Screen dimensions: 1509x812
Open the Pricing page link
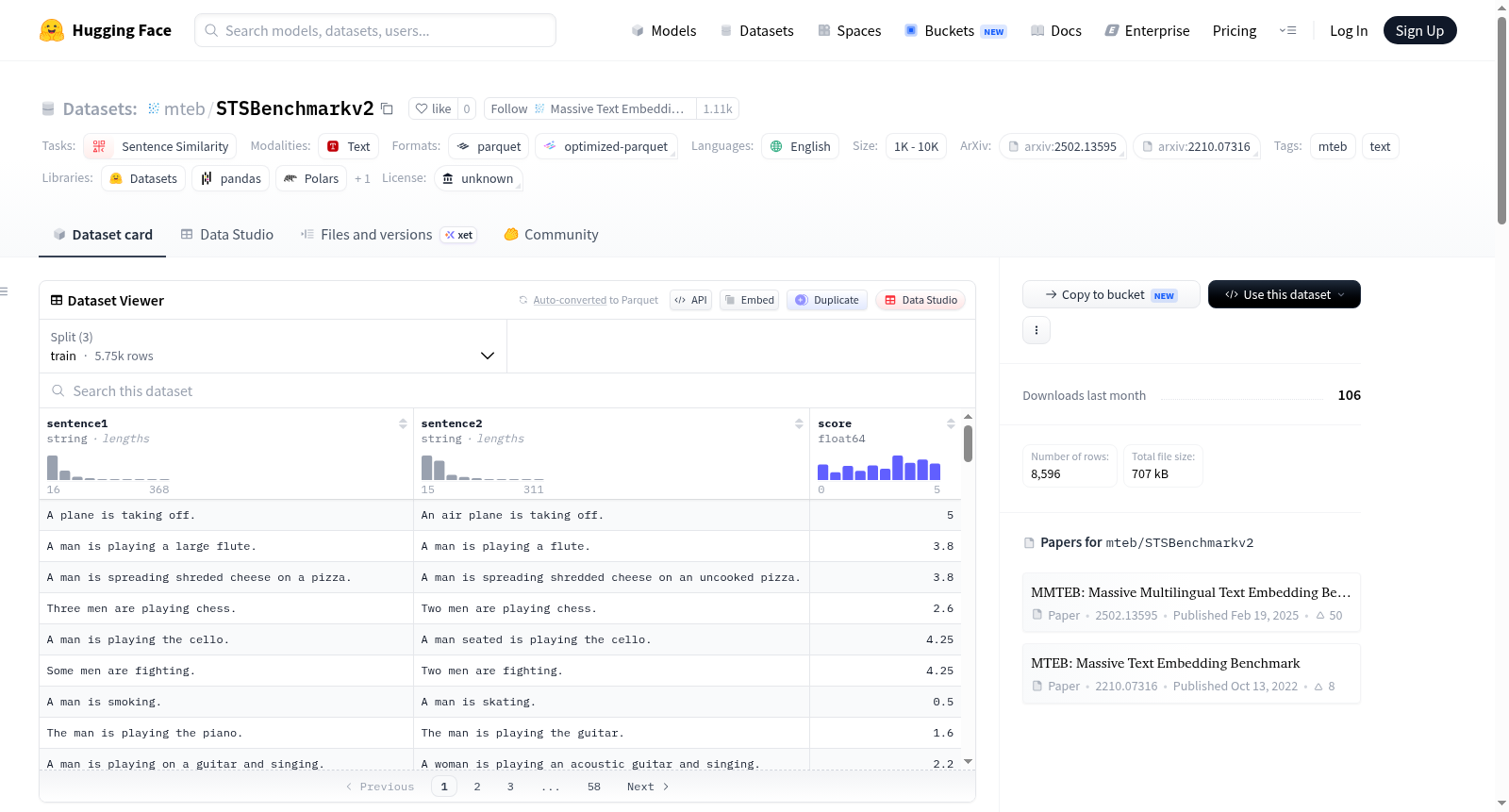[1235, 30]
